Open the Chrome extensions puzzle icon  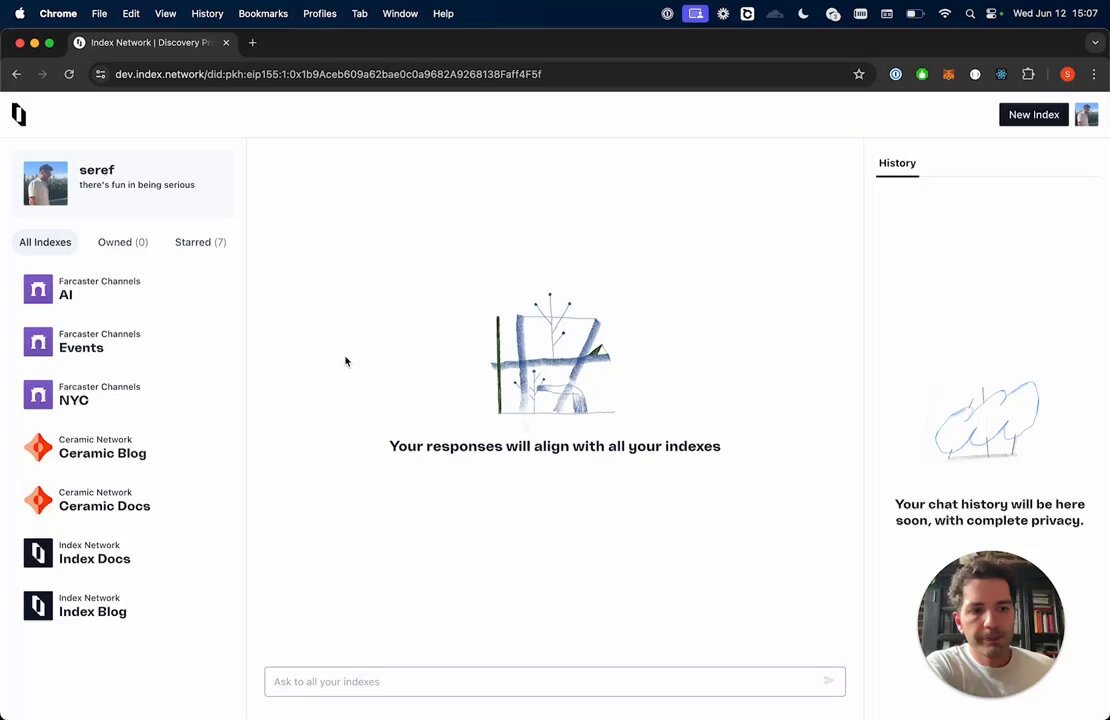tap(1028, 74)
